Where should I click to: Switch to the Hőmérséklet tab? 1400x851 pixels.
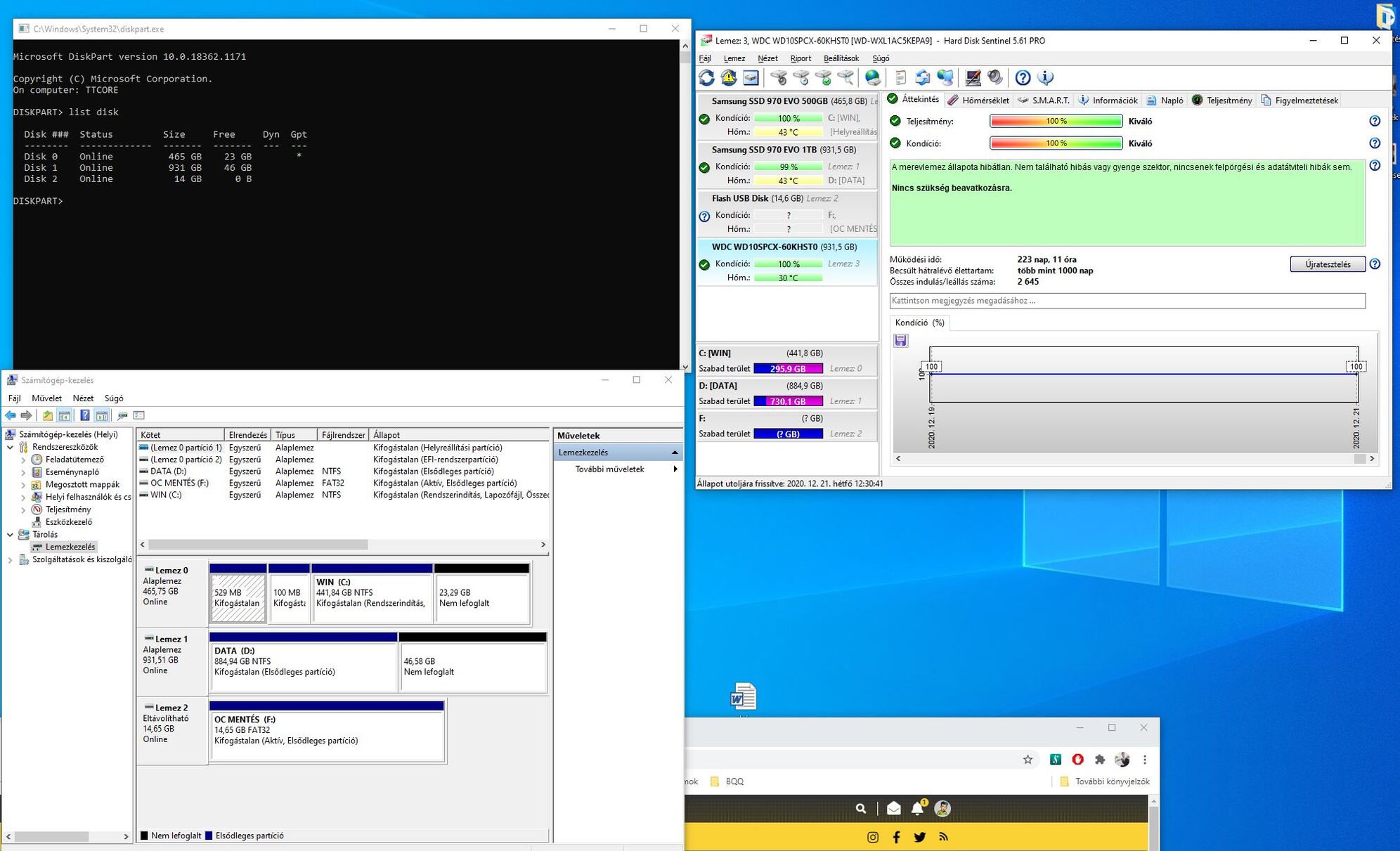coord(978,100)
